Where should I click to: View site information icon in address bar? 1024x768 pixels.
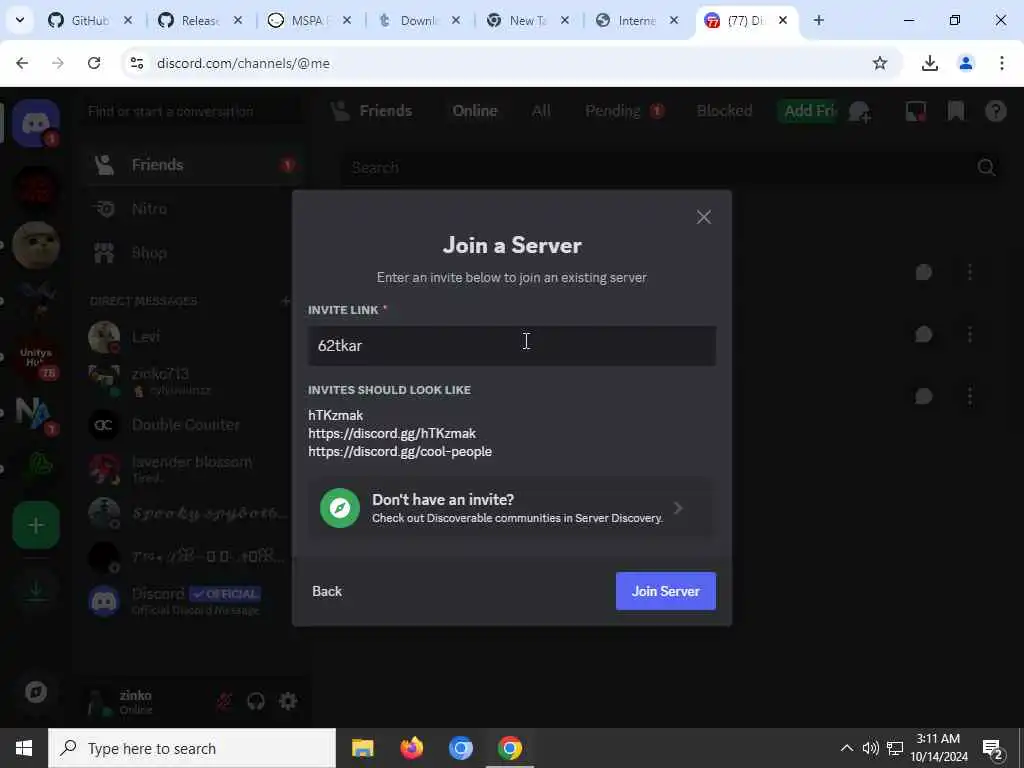136,63
